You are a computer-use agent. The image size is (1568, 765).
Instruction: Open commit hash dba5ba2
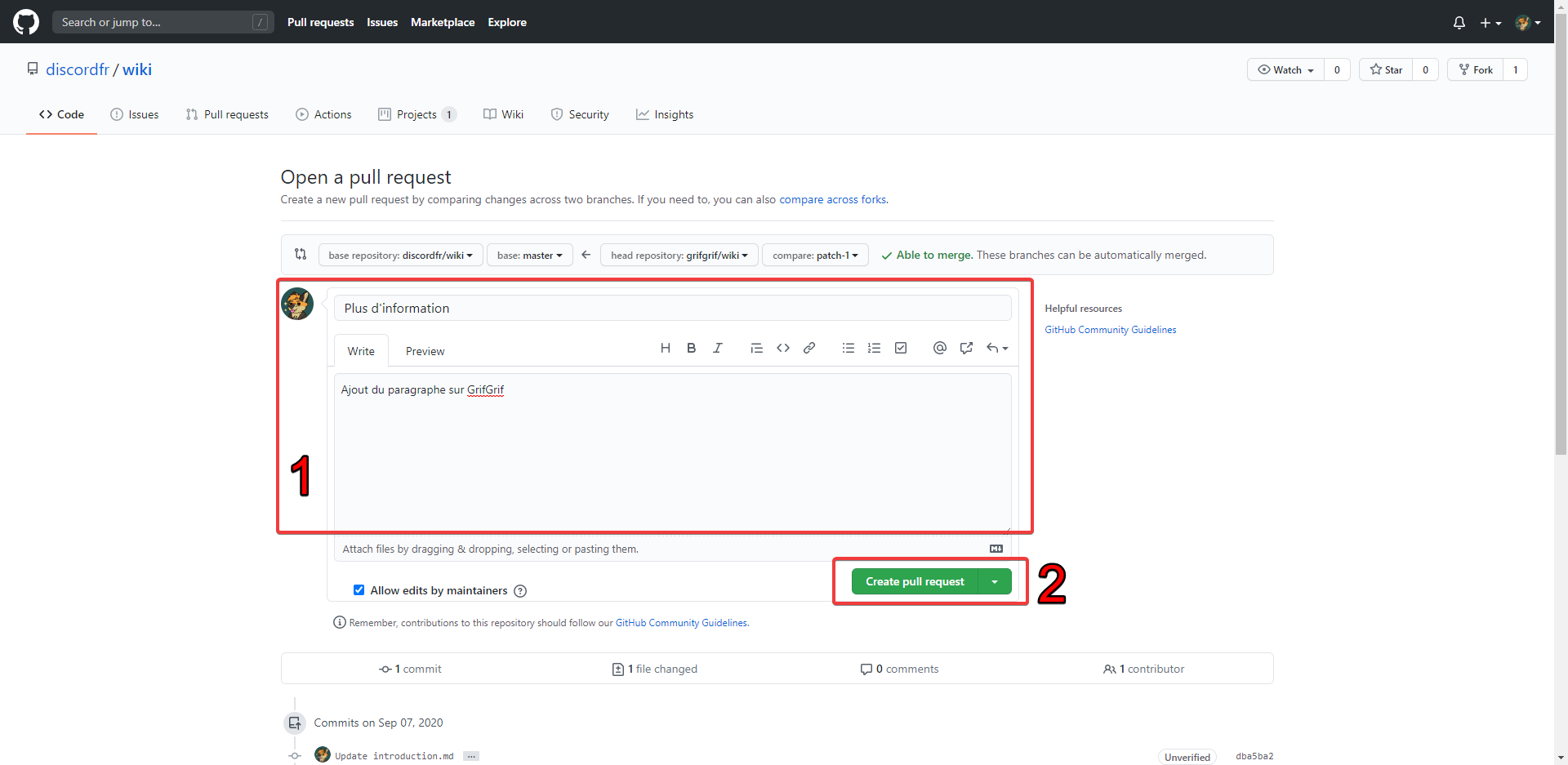pyautogui.click(x=1254, y=756)
